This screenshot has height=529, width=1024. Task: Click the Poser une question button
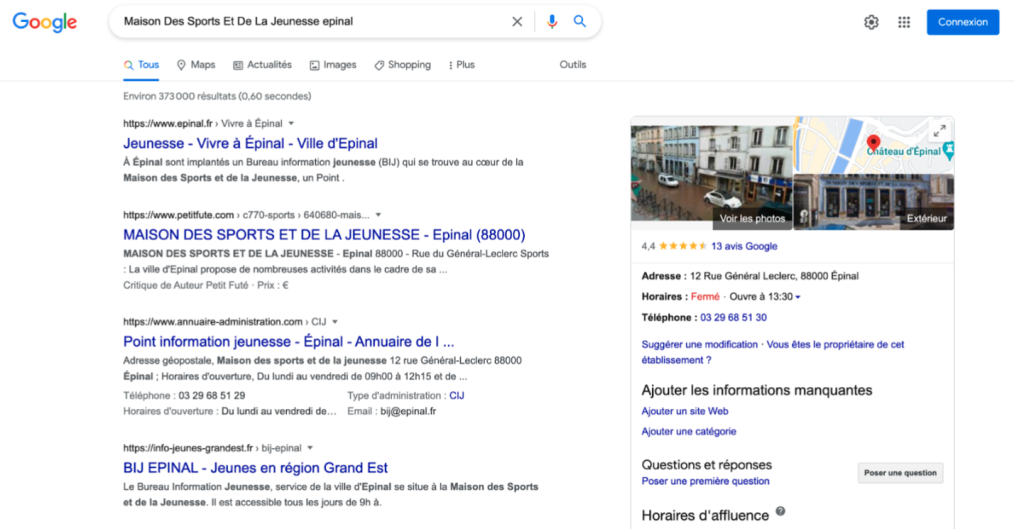pos(900,473)
